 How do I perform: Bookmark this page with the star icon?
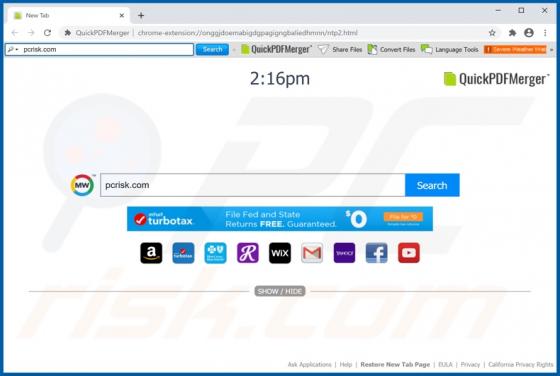point(492,33)
